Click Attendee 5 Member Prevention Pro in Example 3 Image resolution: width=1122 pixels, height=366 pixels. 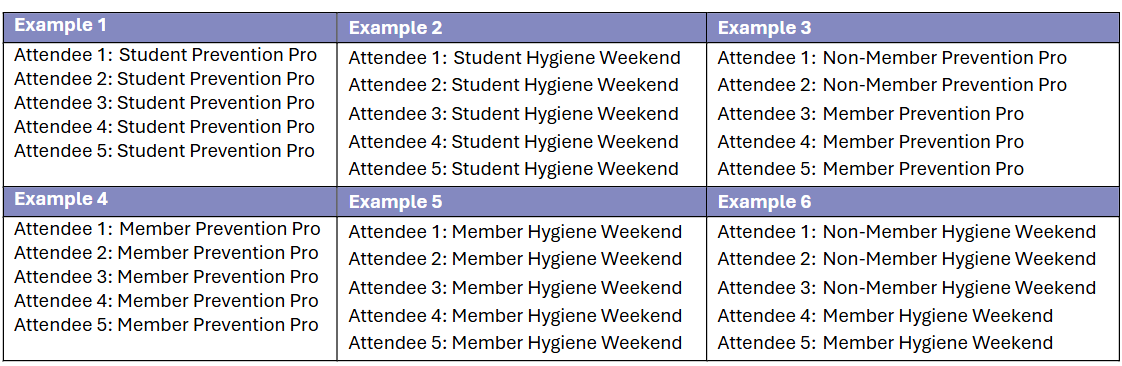871,169
